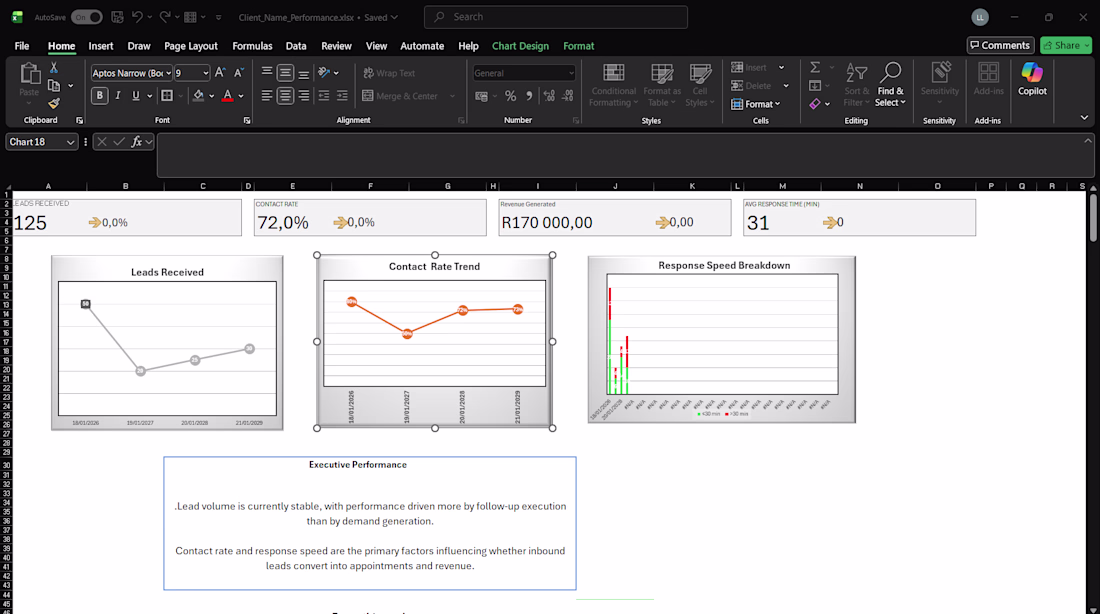Switch to the Chart Design tab

(521, 46)
